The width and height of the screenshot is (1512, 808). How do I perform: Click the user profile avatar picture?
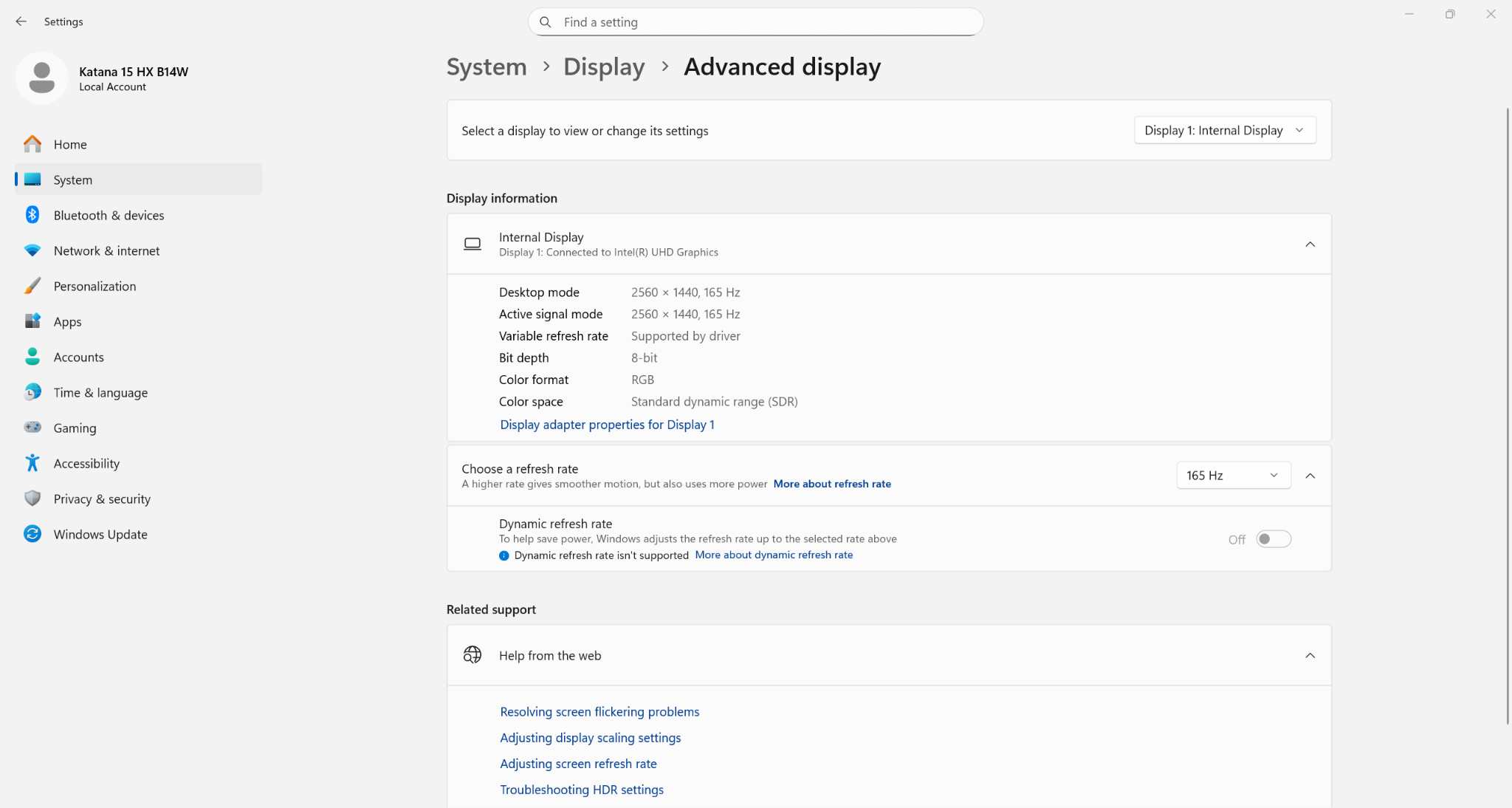pyautogui.click(x=42, y=78)
